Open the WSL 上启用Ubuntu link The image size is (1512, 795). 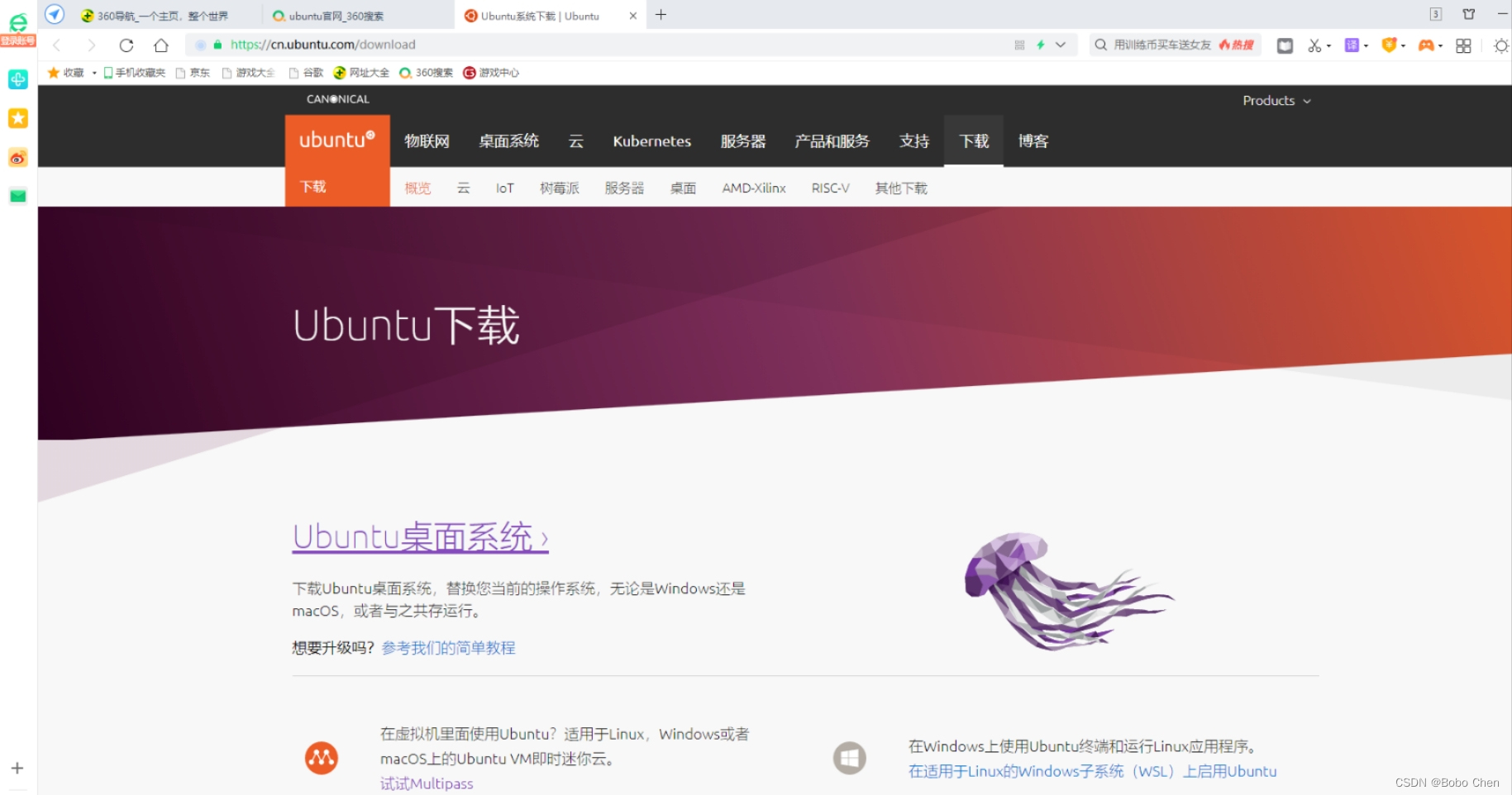click(x=1092, y=771)
